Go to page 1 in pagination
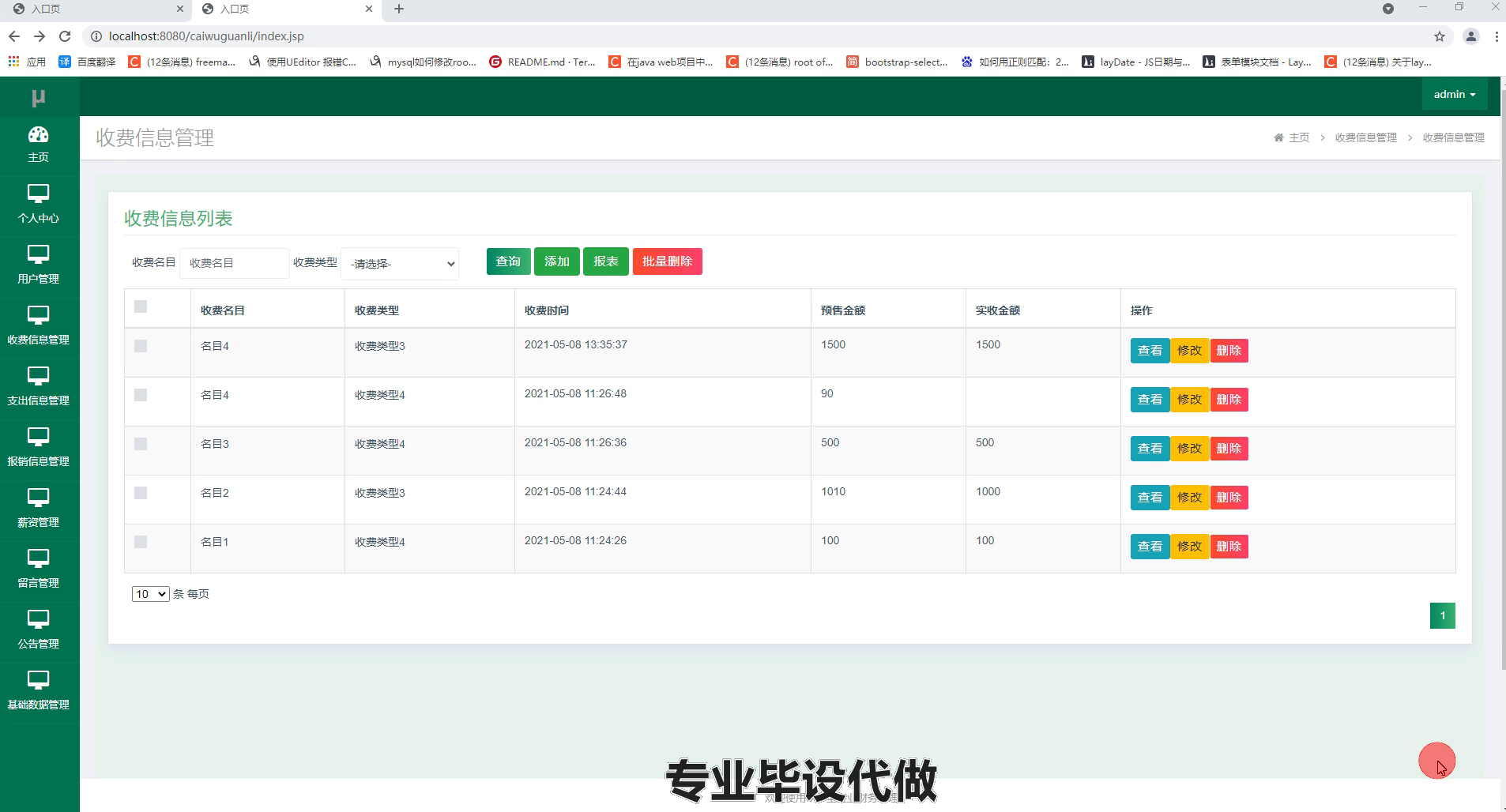This screenshot has height=812, width=1506. click(1442, 616)
